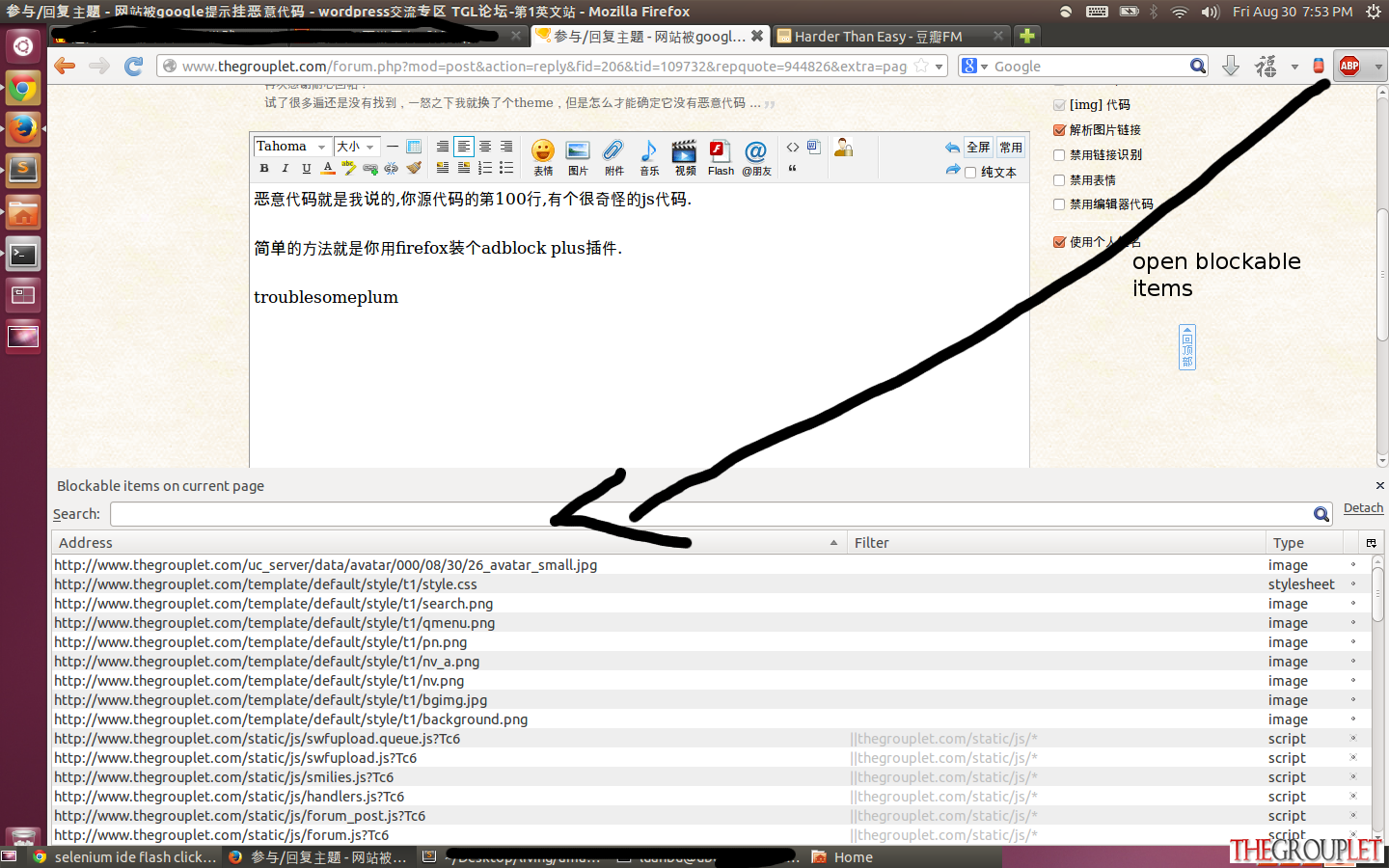Click 全屏 fullscreen editor button
The width and height of the screenshot is (1389, 868).
pyautogui.click(x=978, y=148)
